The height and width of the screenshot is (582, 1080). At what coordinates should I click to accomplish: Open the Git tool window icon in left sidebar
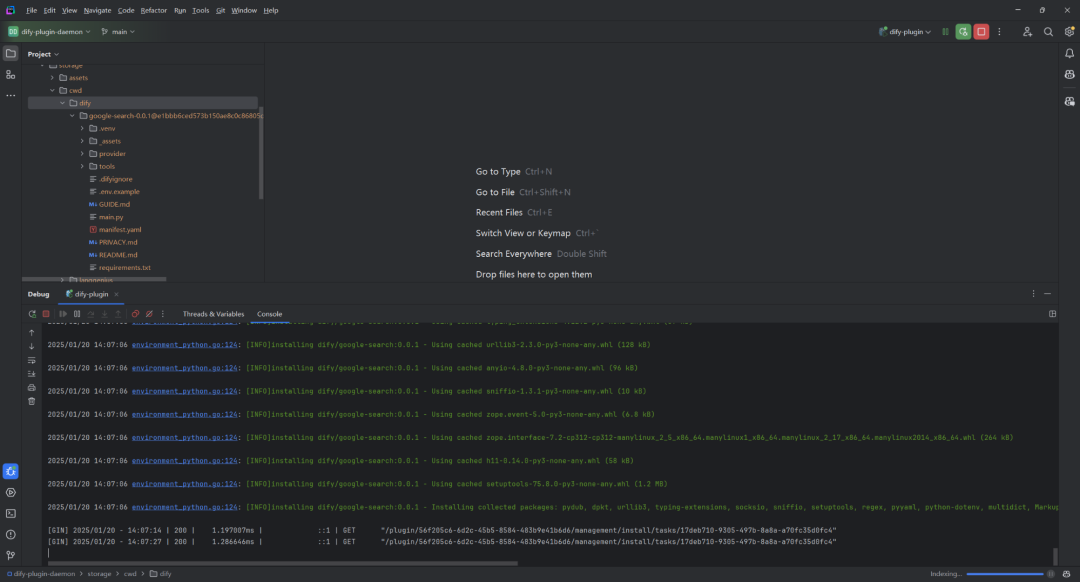click(x=11, y=555)
